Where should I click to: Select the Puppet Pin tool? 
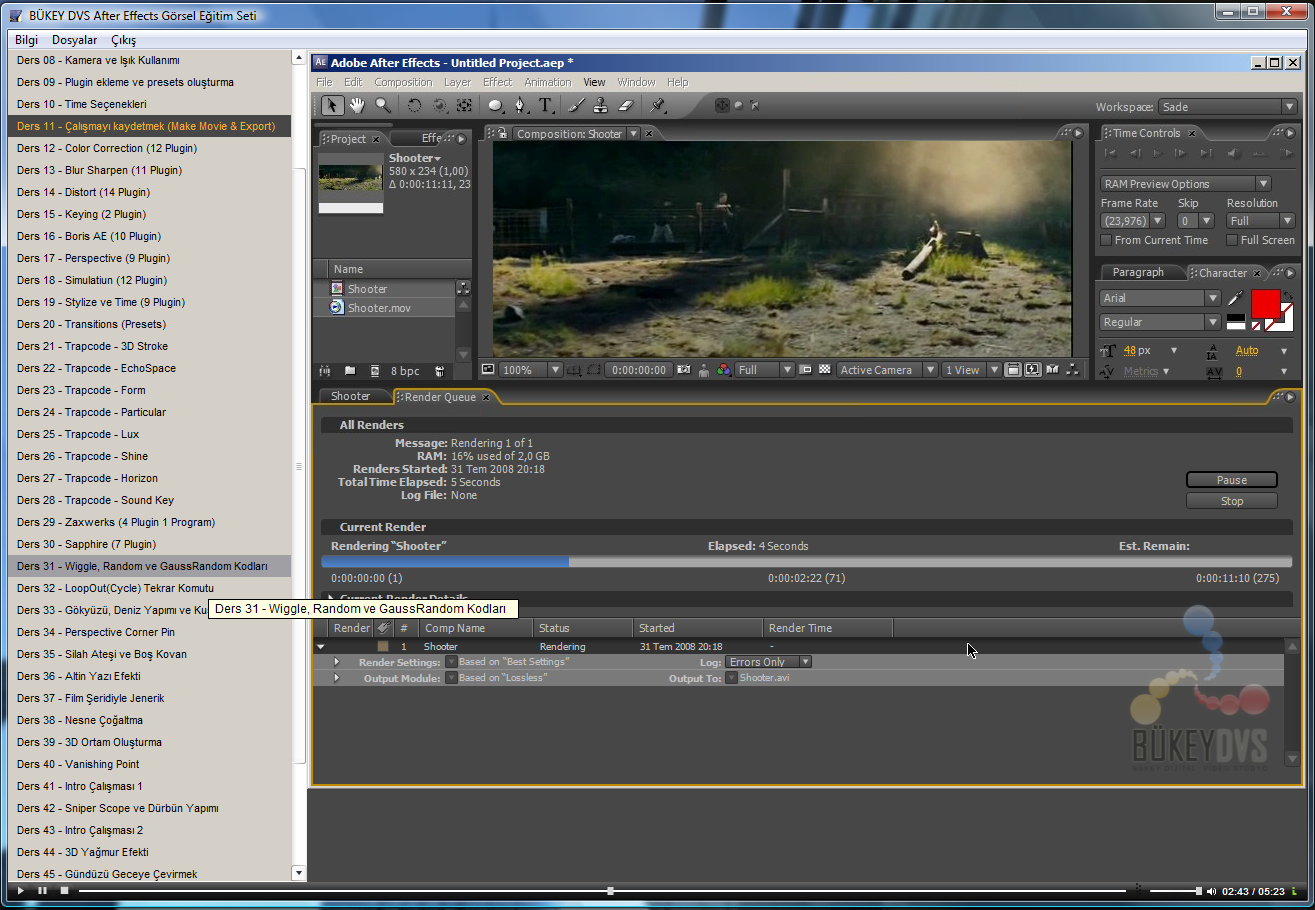(657, 105)
